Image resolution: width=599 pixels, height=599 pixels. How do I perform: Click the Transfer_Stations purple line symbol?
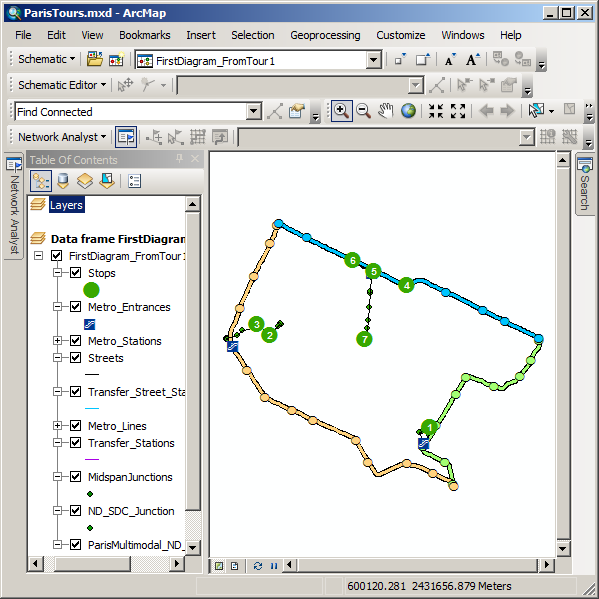point(92,460)
